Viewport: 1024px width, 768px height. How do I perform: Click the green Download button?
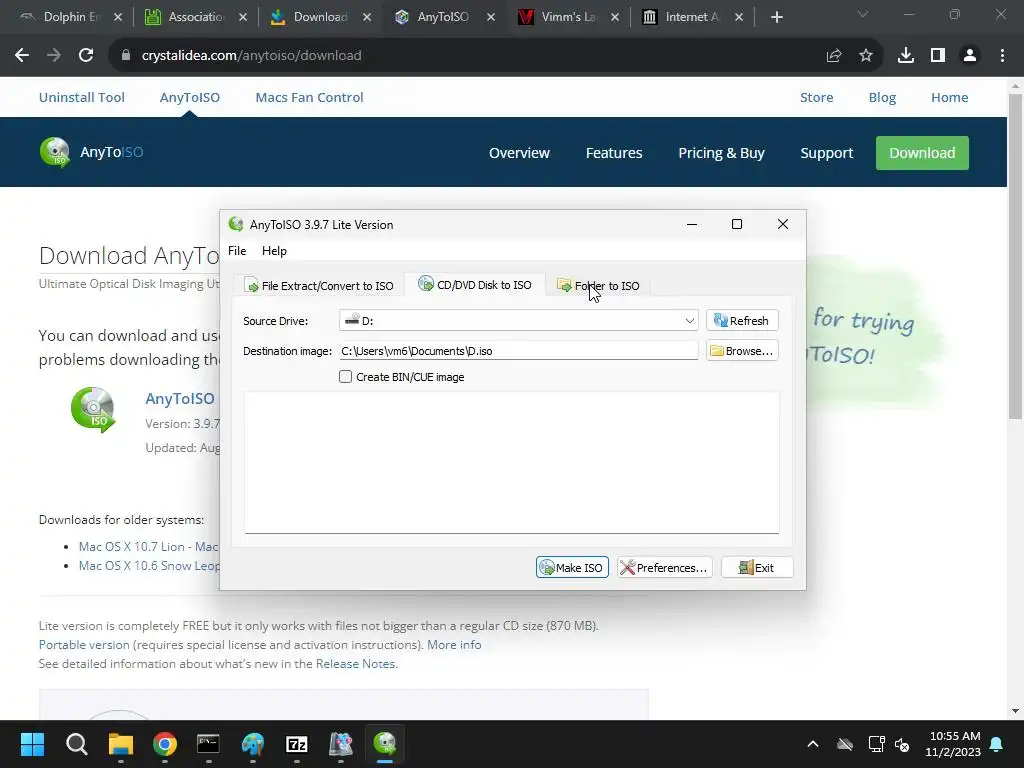pyautogui.click(x=922, y=153)
